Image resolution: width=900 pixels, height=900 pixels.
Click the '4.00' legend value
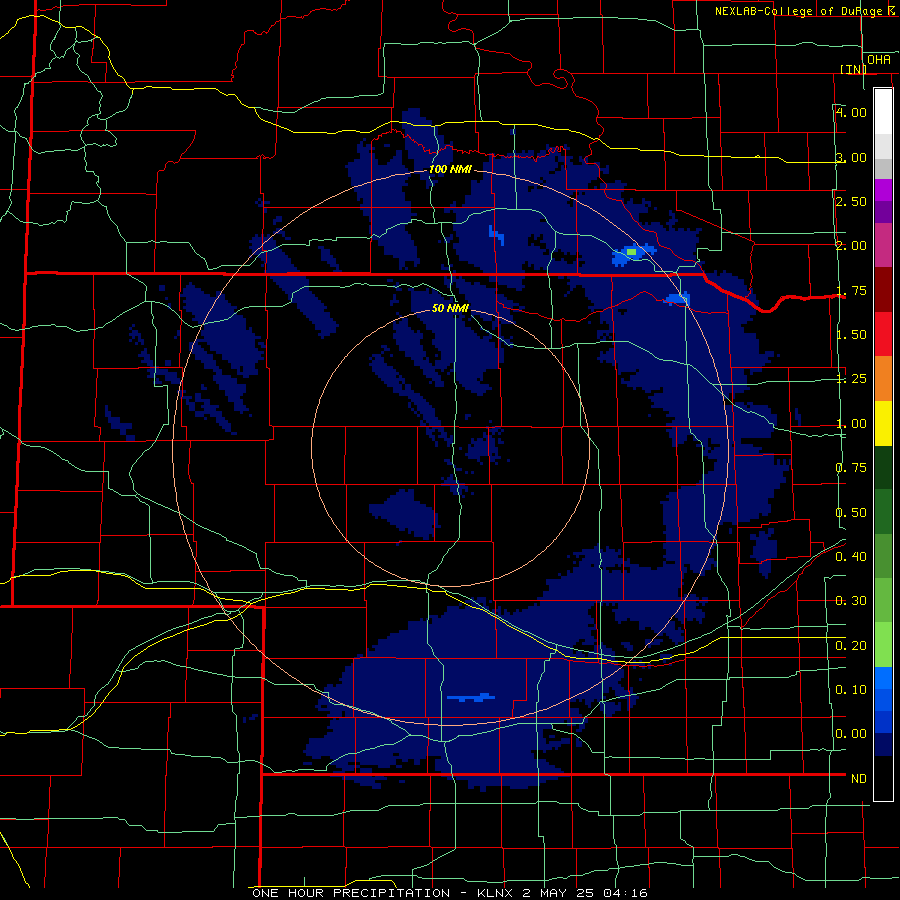pos(851,112)
